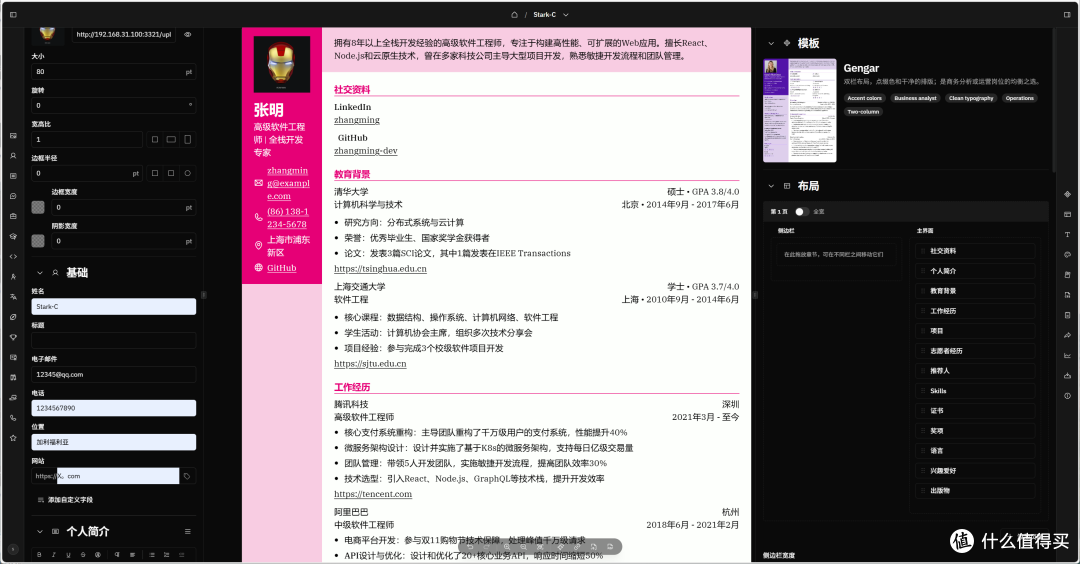1080x564 pixels.
Task: Collapse the 个人简介 section chevron
Action: tap(39, 532)
